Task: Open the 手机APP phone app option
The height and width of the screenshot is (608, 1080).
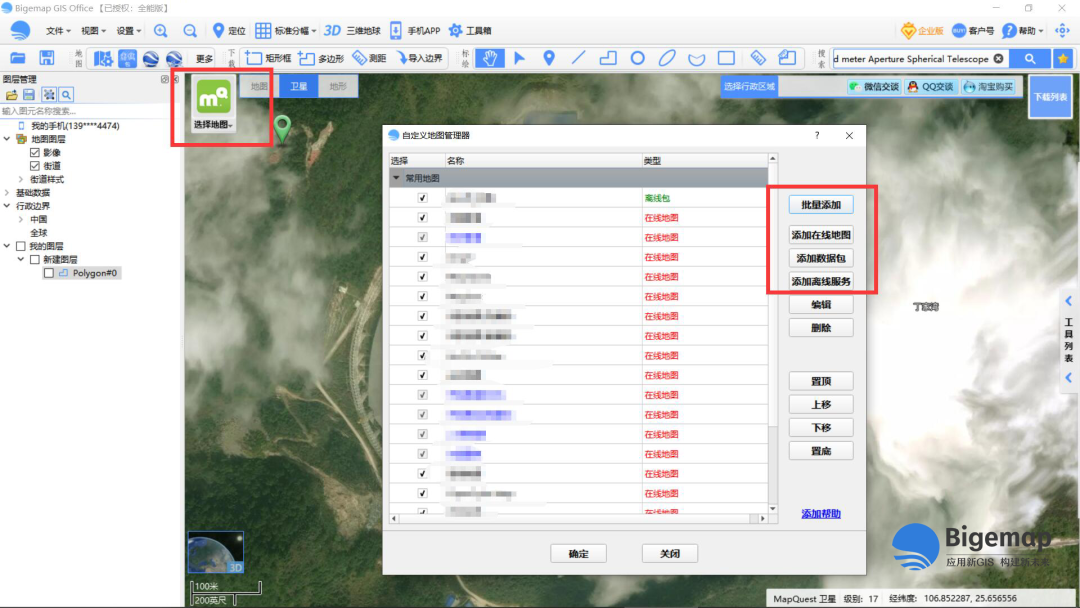Action: coord(415,30)
